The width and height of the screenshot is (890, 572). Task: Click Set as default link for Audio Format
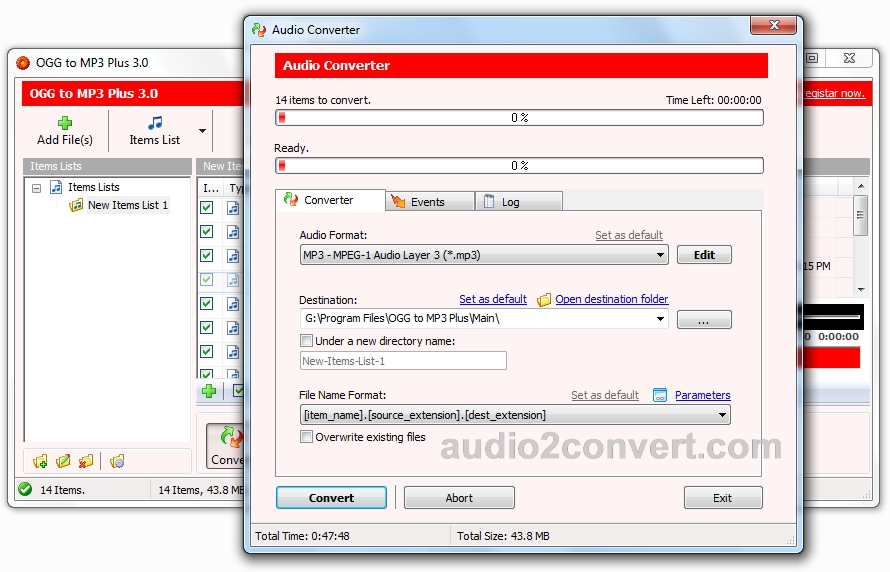point(629,235)
